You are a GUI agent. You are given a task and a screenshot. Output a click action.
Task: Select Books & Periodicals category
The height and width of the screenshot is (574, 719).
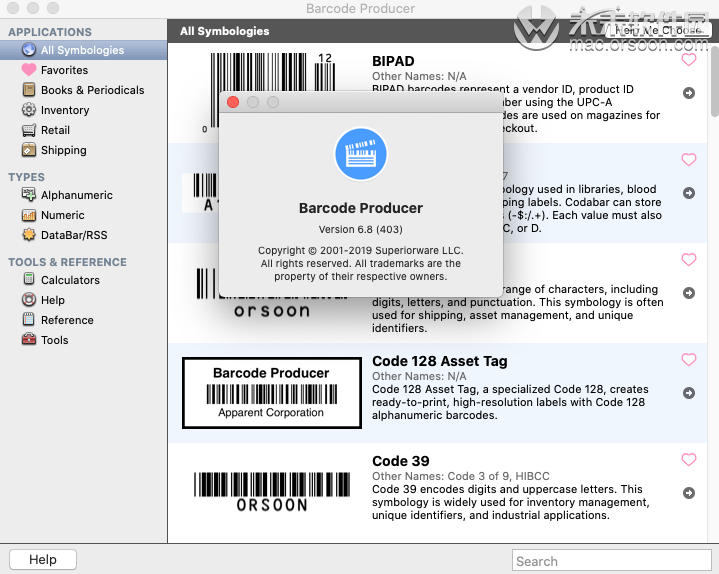(93, 90)
